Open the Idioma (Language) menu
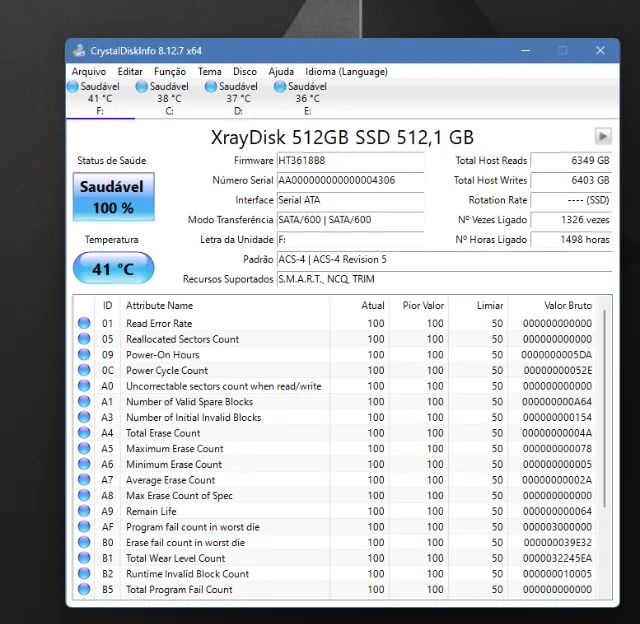 pos(347,72)
